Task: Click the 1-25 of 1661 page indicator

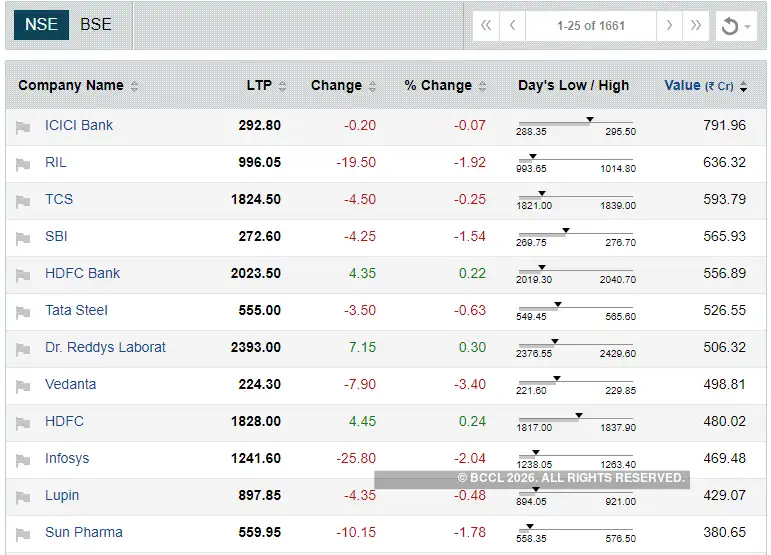Action: (x=591, y=26)
